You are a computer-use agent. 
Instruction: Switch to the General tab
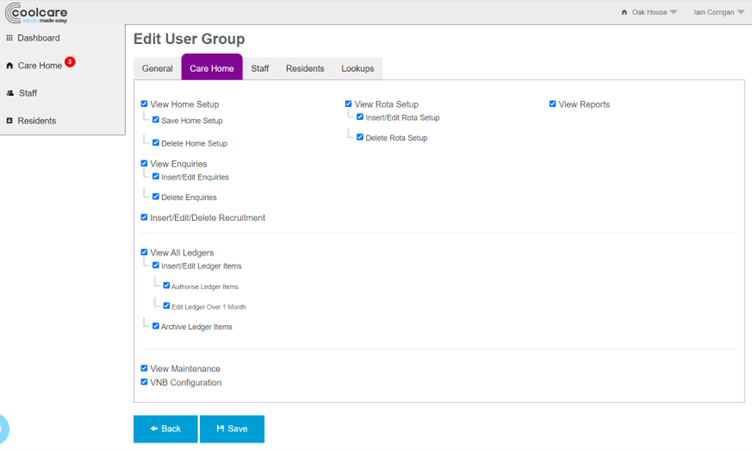(x=157, y=69)
